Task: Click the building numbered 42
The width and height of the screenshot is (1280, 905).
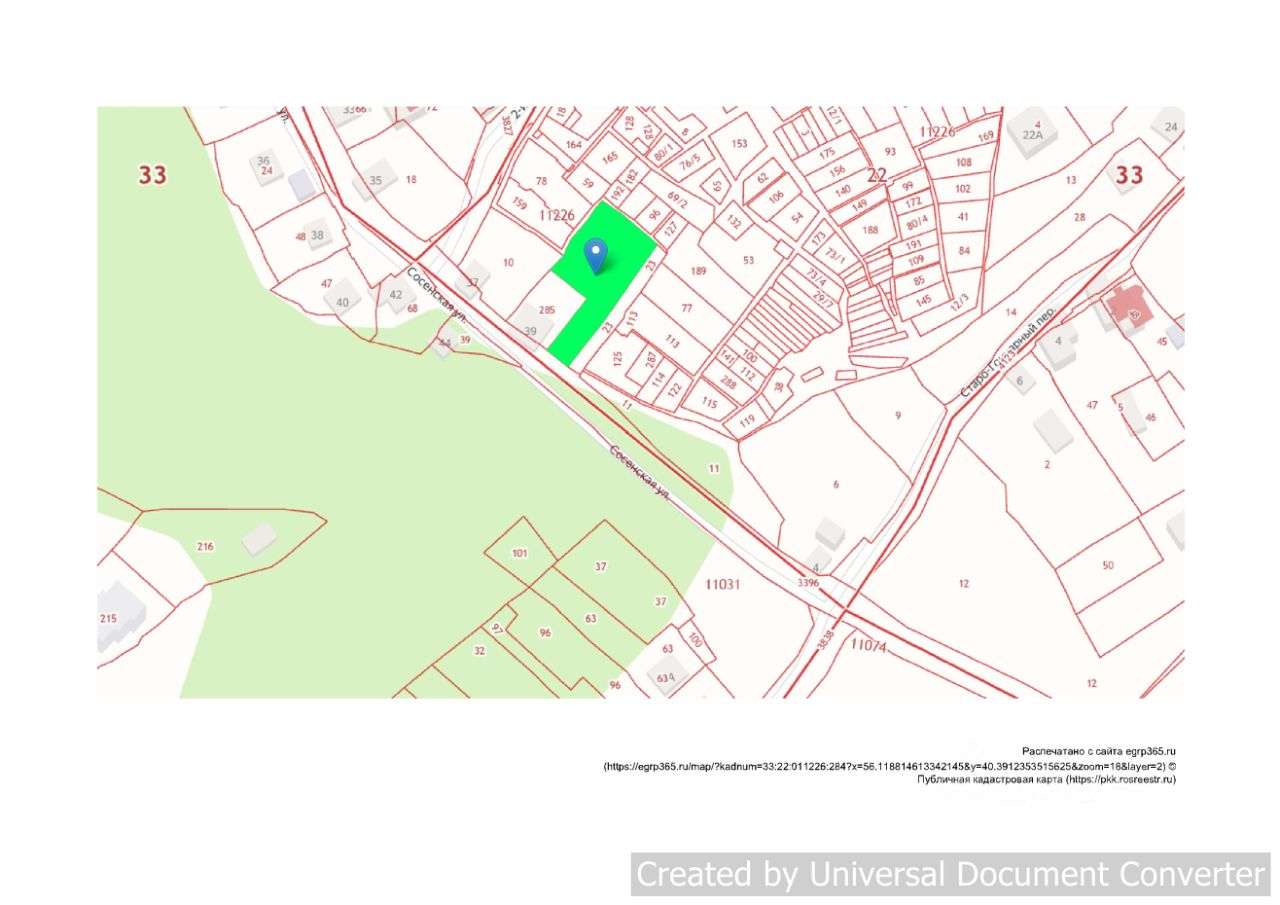Action: [396, 294]
